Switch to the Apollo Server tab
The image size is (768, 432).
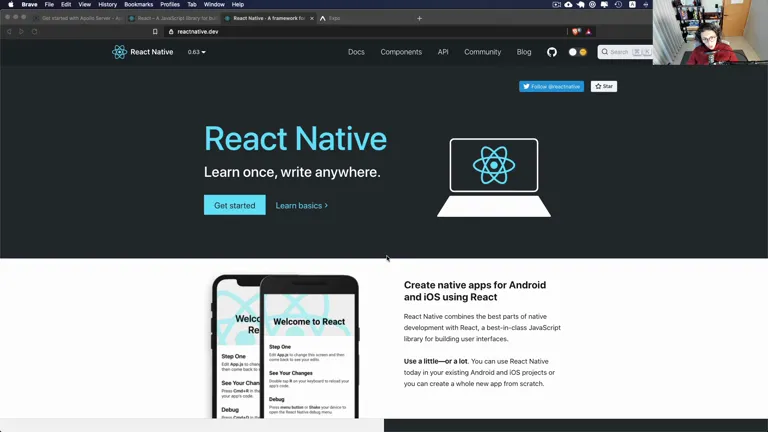(78, 18)
